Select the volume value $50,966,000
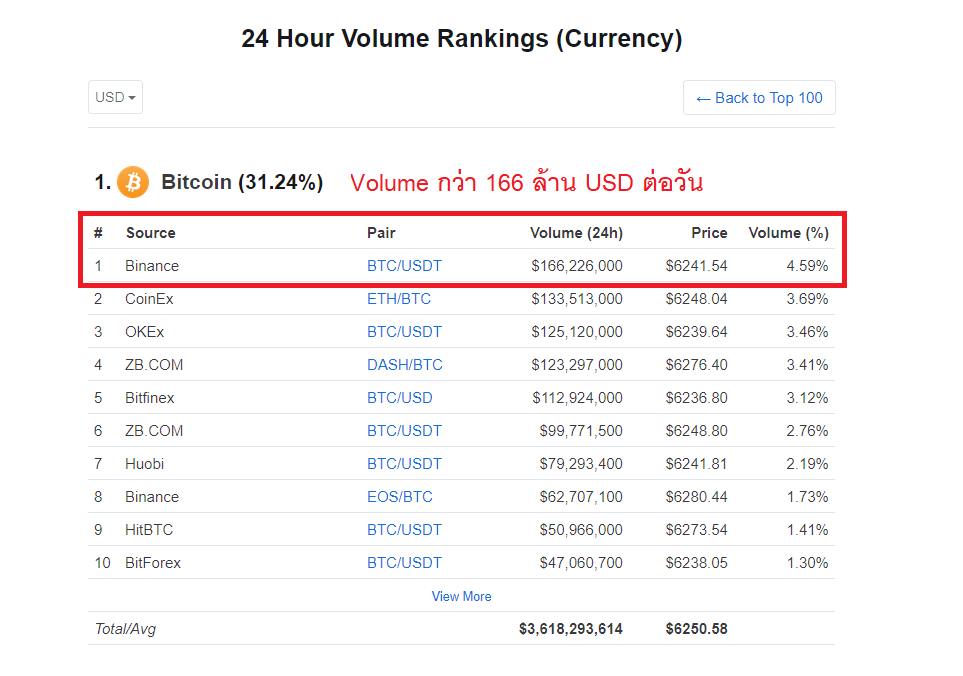This screenshot has height=676, width=963. point(581,530)
